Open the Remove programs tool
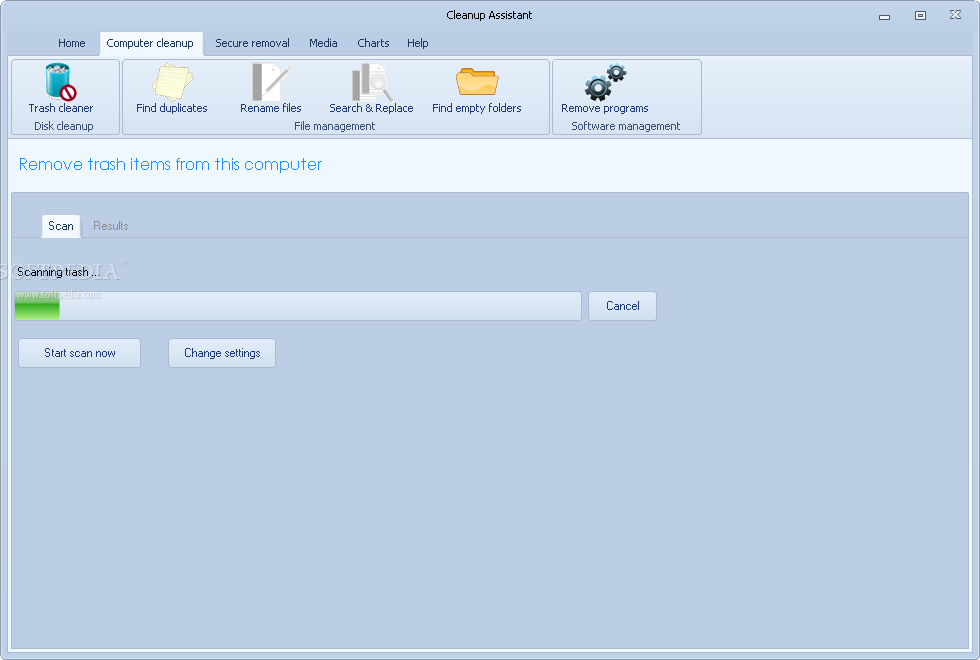This screenshot has height=660, width=980. coord(605,89)
